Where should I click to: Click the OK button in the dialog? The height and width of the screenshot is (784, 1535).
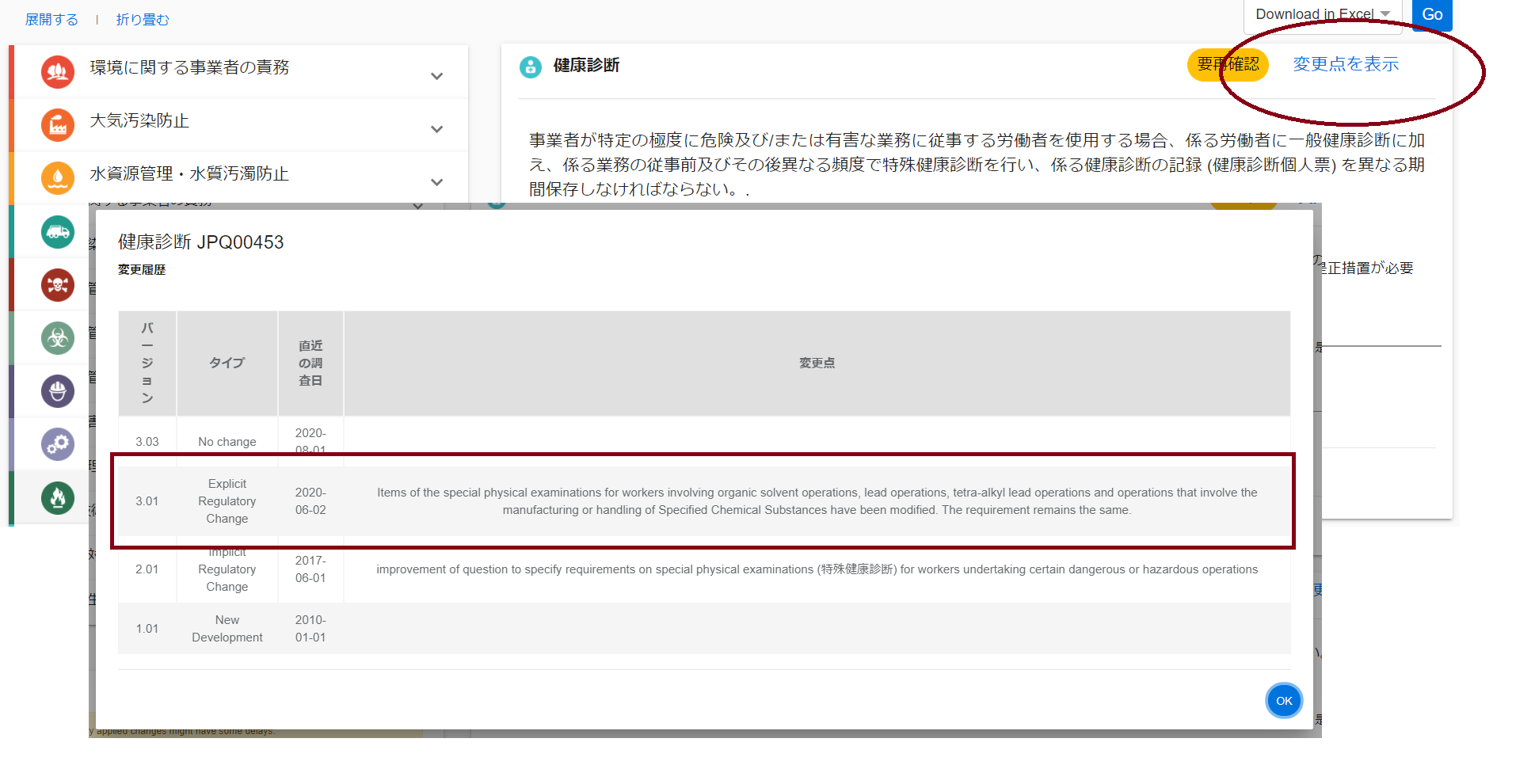1284,701
